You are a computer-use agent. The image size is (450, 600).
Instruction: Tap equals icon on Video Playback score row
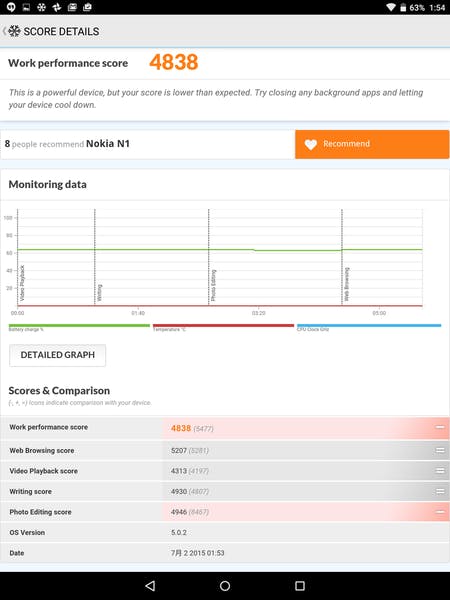tap(440, 471)
